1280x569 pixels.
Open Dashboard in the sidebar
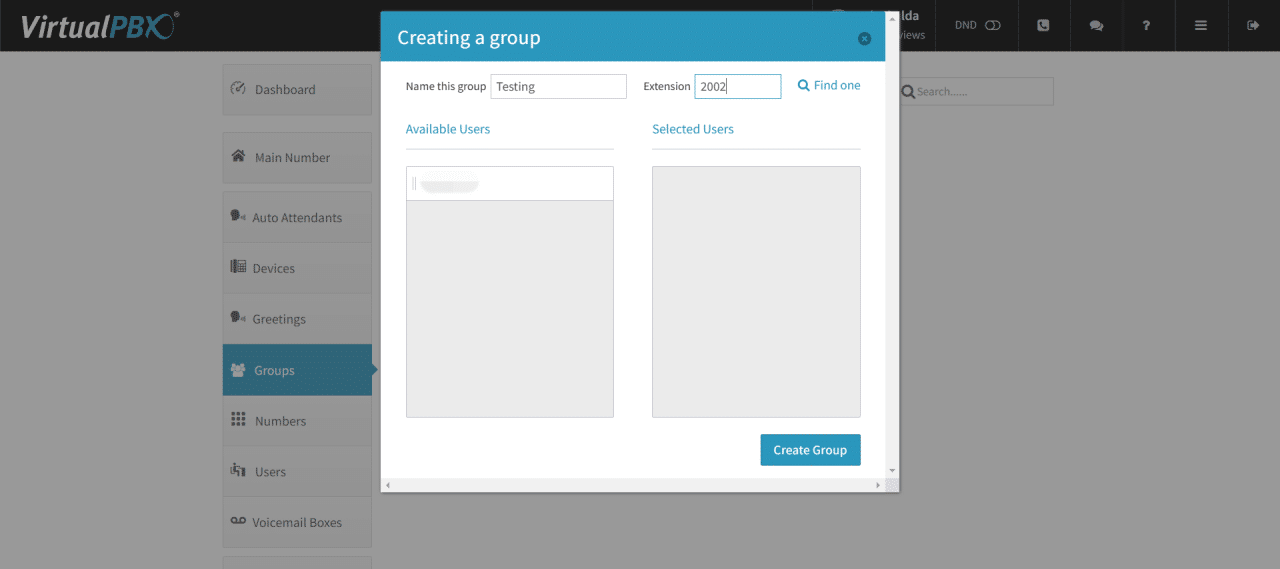[297, 90]
